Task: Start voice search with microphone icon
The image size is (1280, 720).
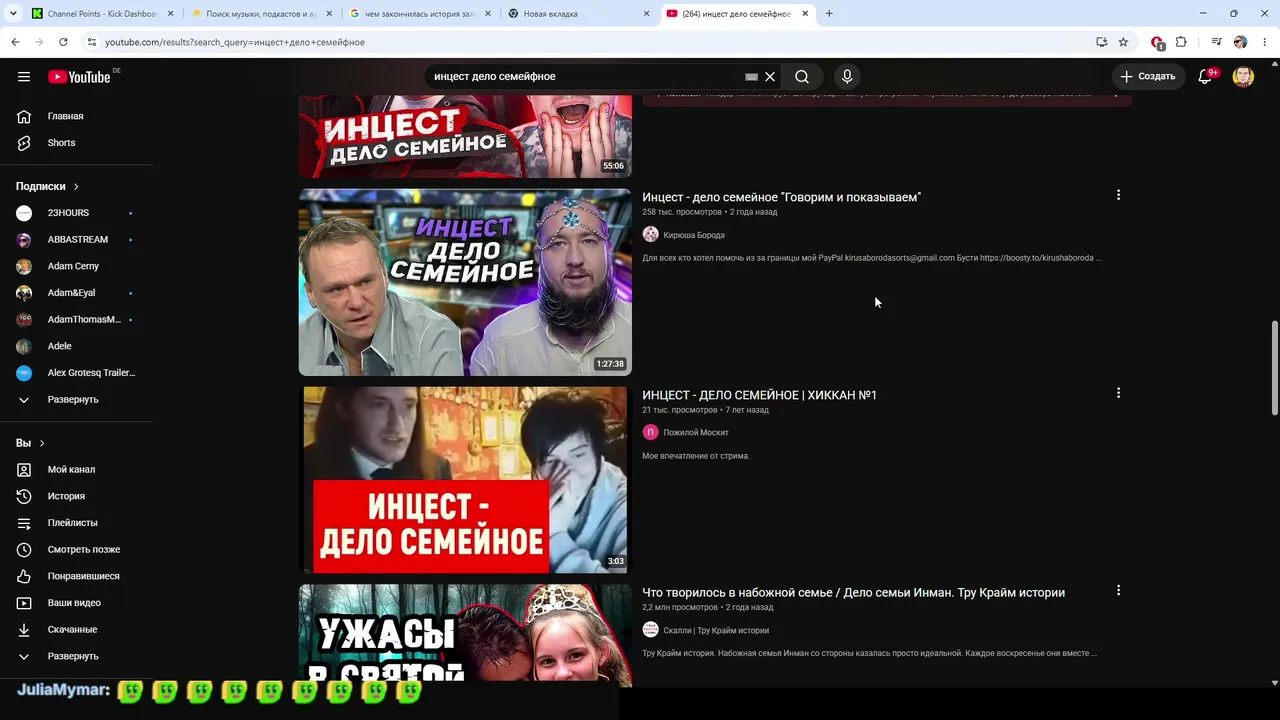Action: [x=847, y=77]
